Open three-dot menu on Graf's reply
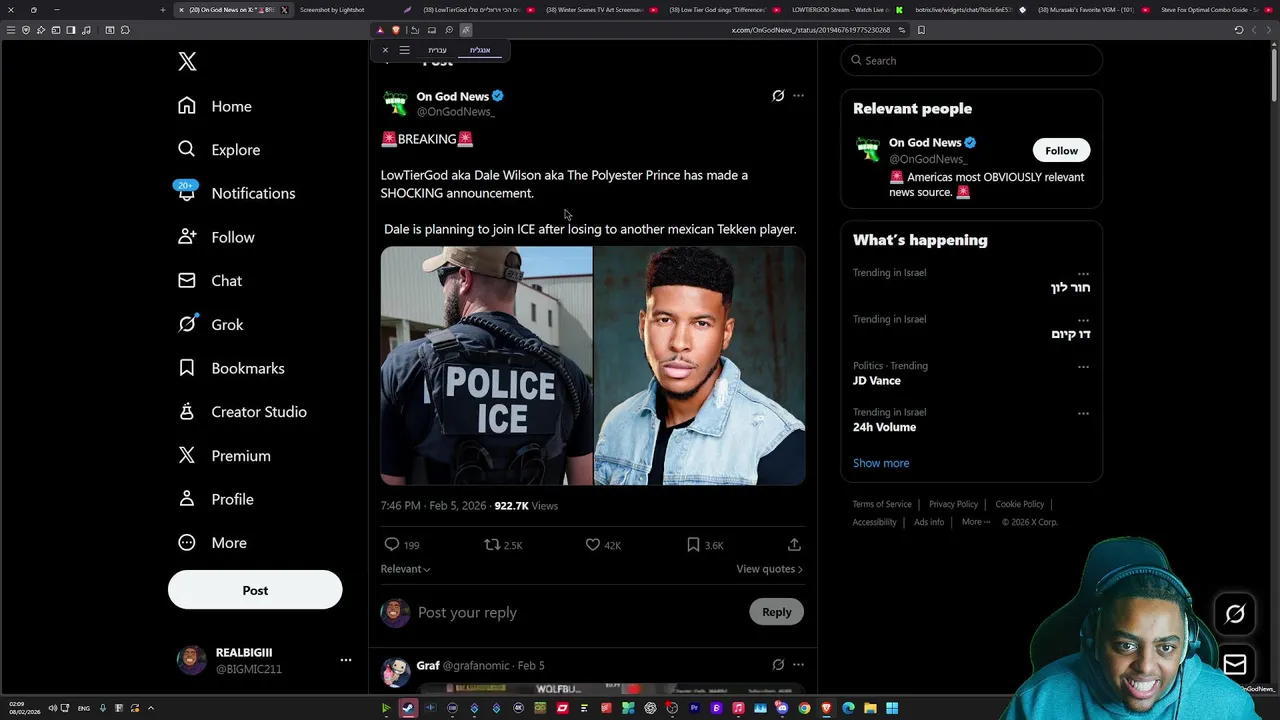The image size is (1280, 720). [798, 665]
